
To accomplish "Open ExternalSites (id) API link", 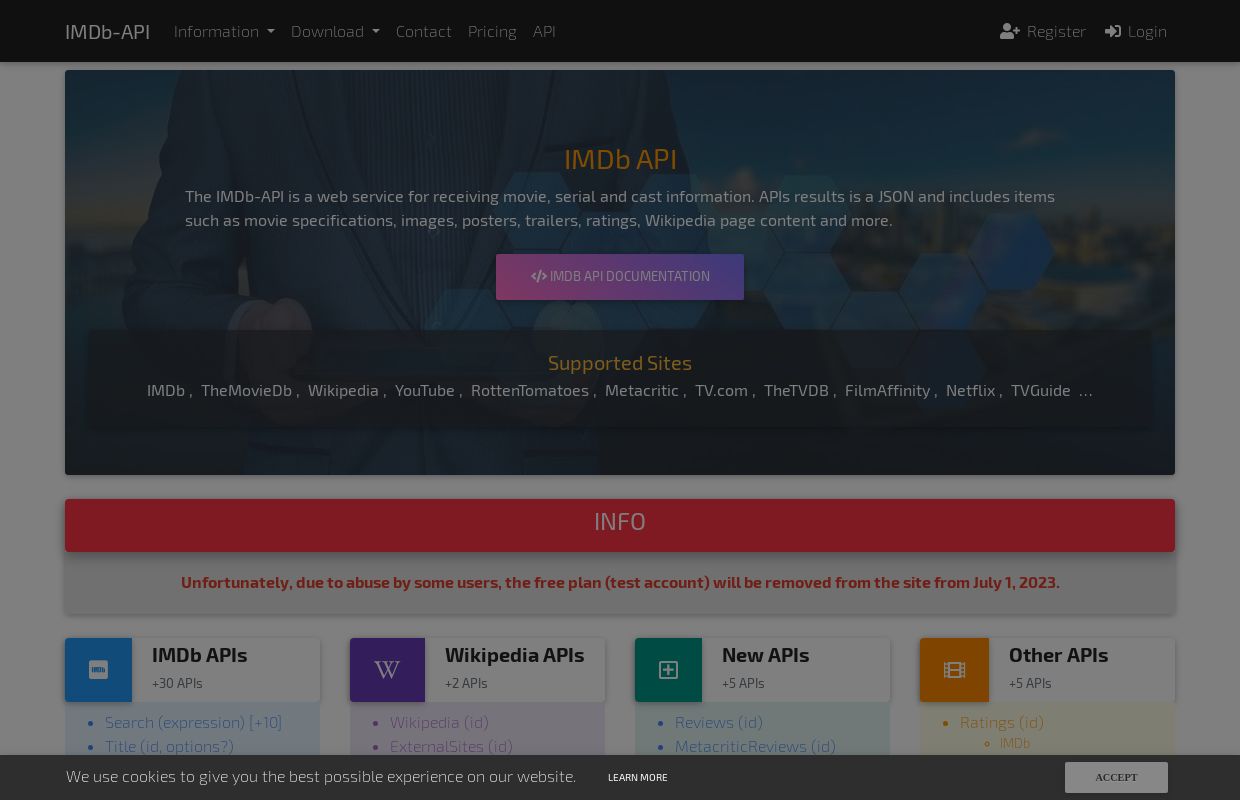I will click(x=451, y=746).
